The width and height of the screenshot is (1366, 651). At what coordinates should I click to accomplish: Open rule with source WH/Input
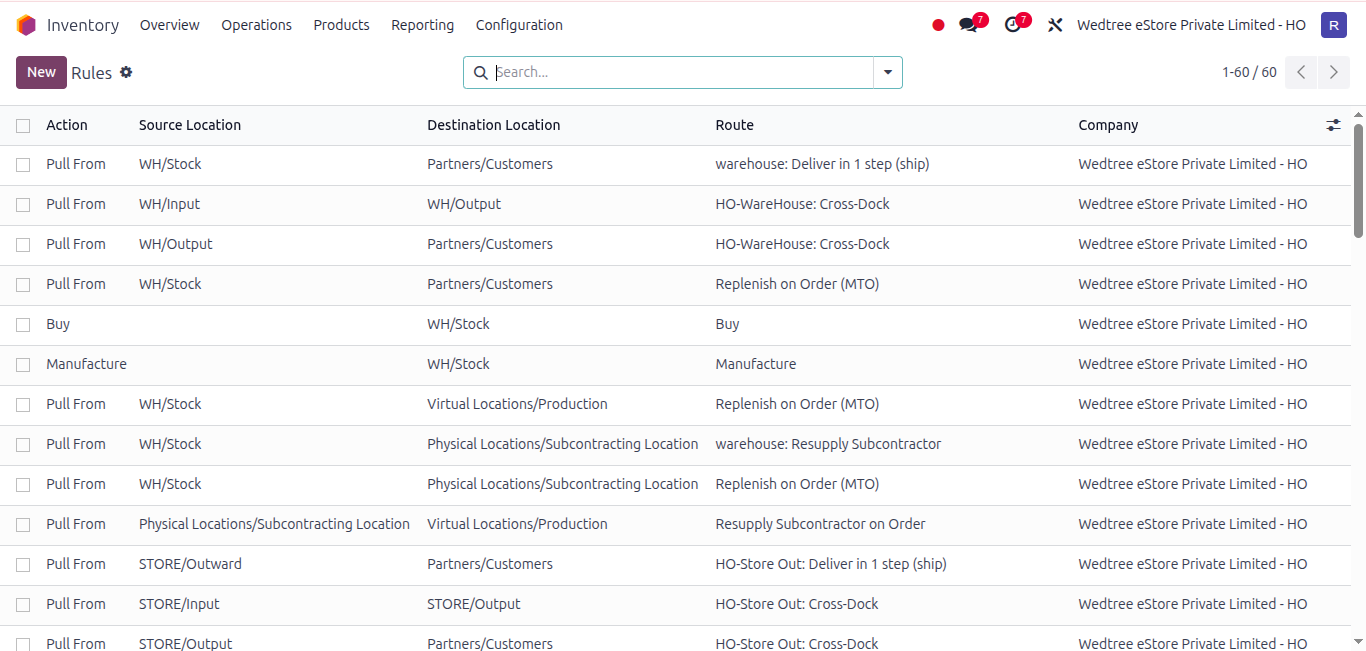coord(169,204)
